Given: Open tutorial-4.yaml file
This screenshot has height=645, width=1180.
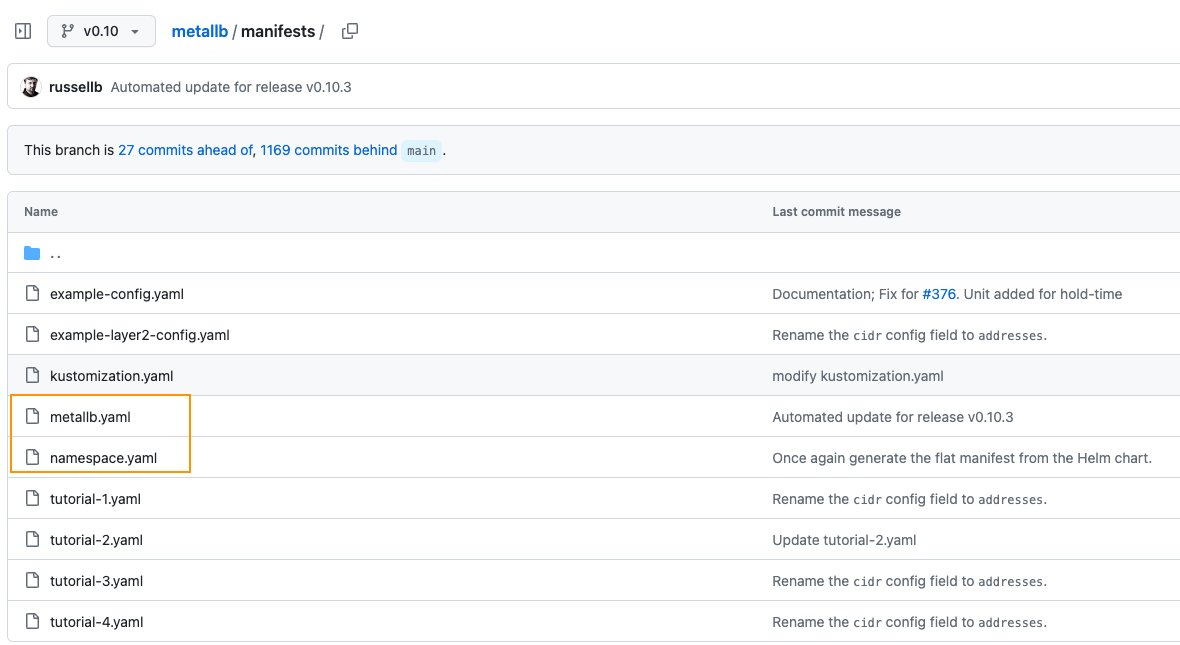Looking at the screenshot, I should click(x=96, y=622).
